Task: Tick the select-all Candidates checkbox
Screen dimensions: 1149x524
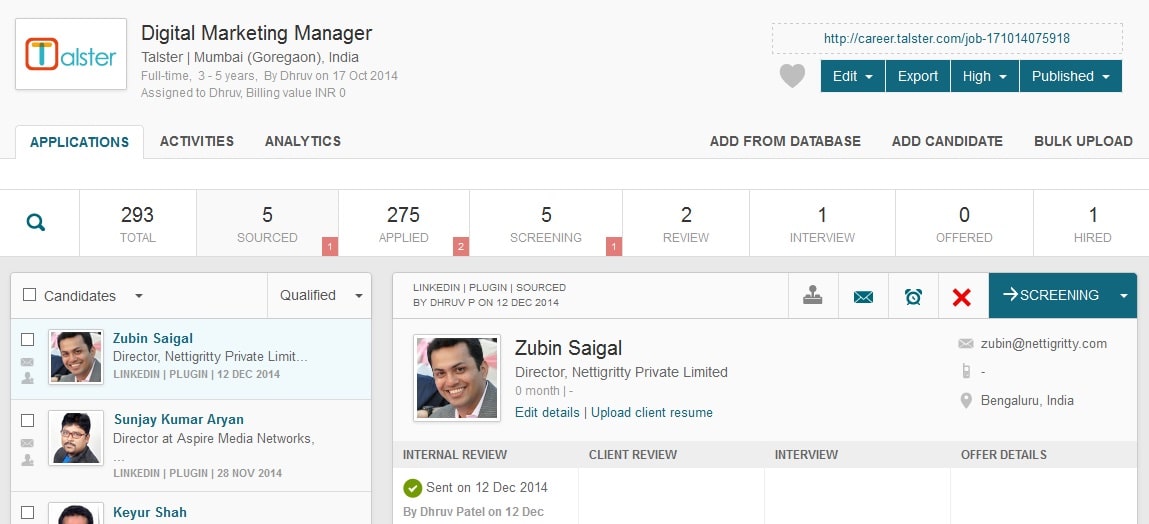Action: click(x=30, y=295)
